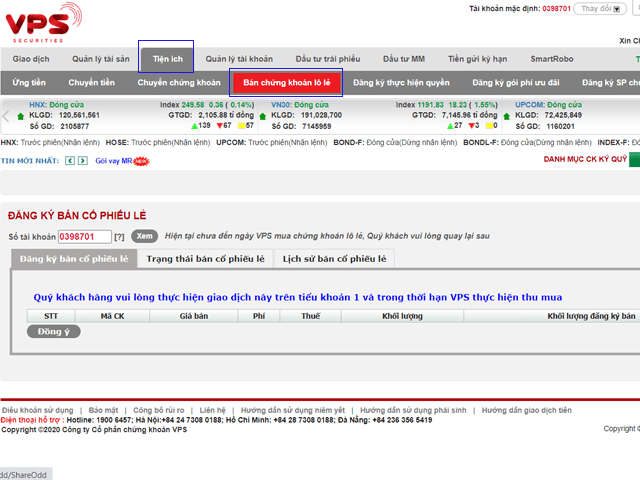Select Chuyển chứng khoán submenu item
640x480 pixels.
pos(179,83)
